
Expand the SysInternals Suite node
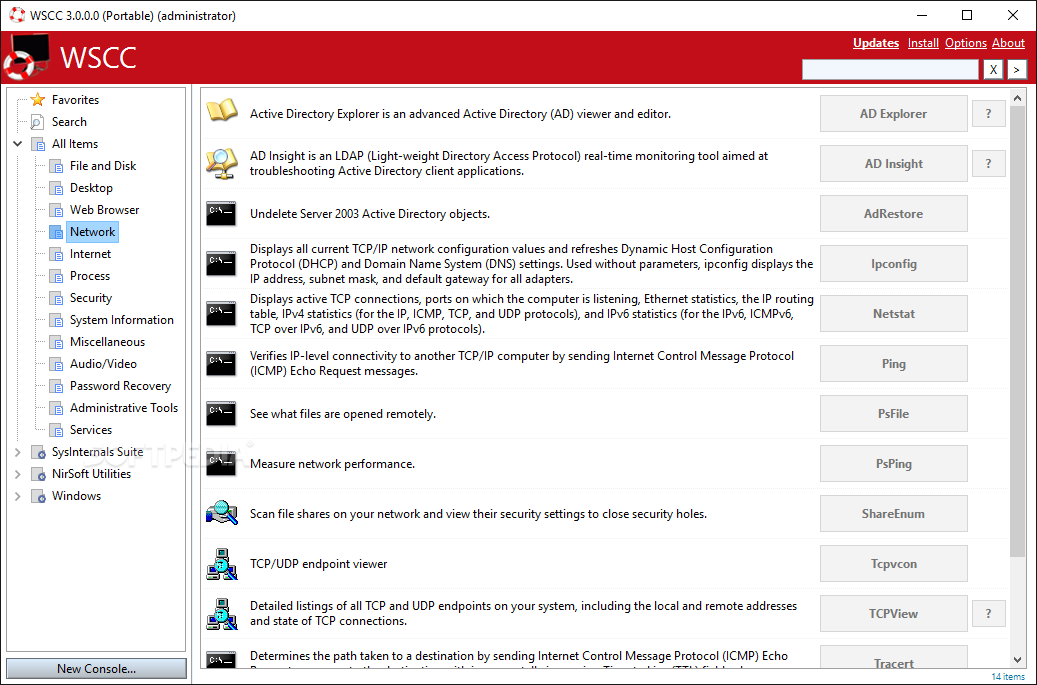[x=18, y=452]
